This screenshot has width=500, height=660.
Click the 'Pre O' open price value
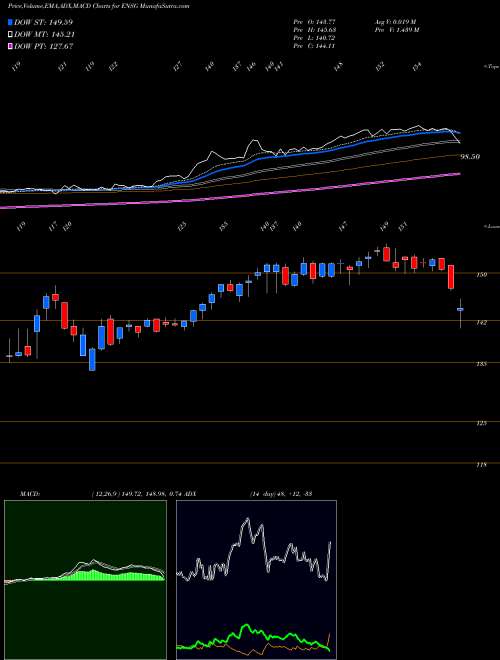click(314, 22)
